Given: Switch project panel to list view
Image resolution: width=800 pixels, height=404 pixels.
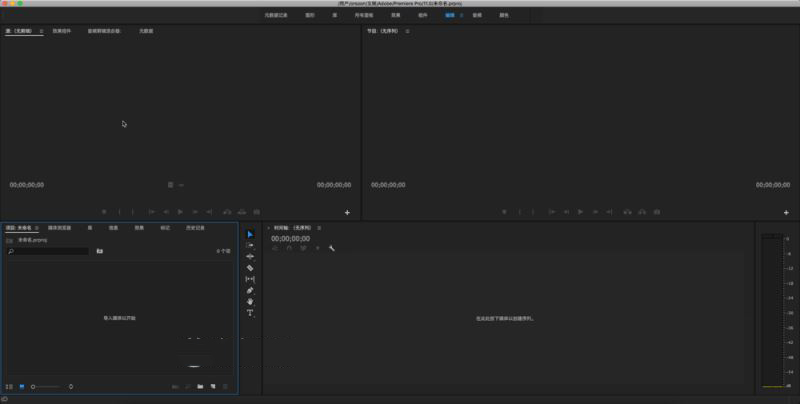Looking at the screenshot, I should (x=9, y=386).
